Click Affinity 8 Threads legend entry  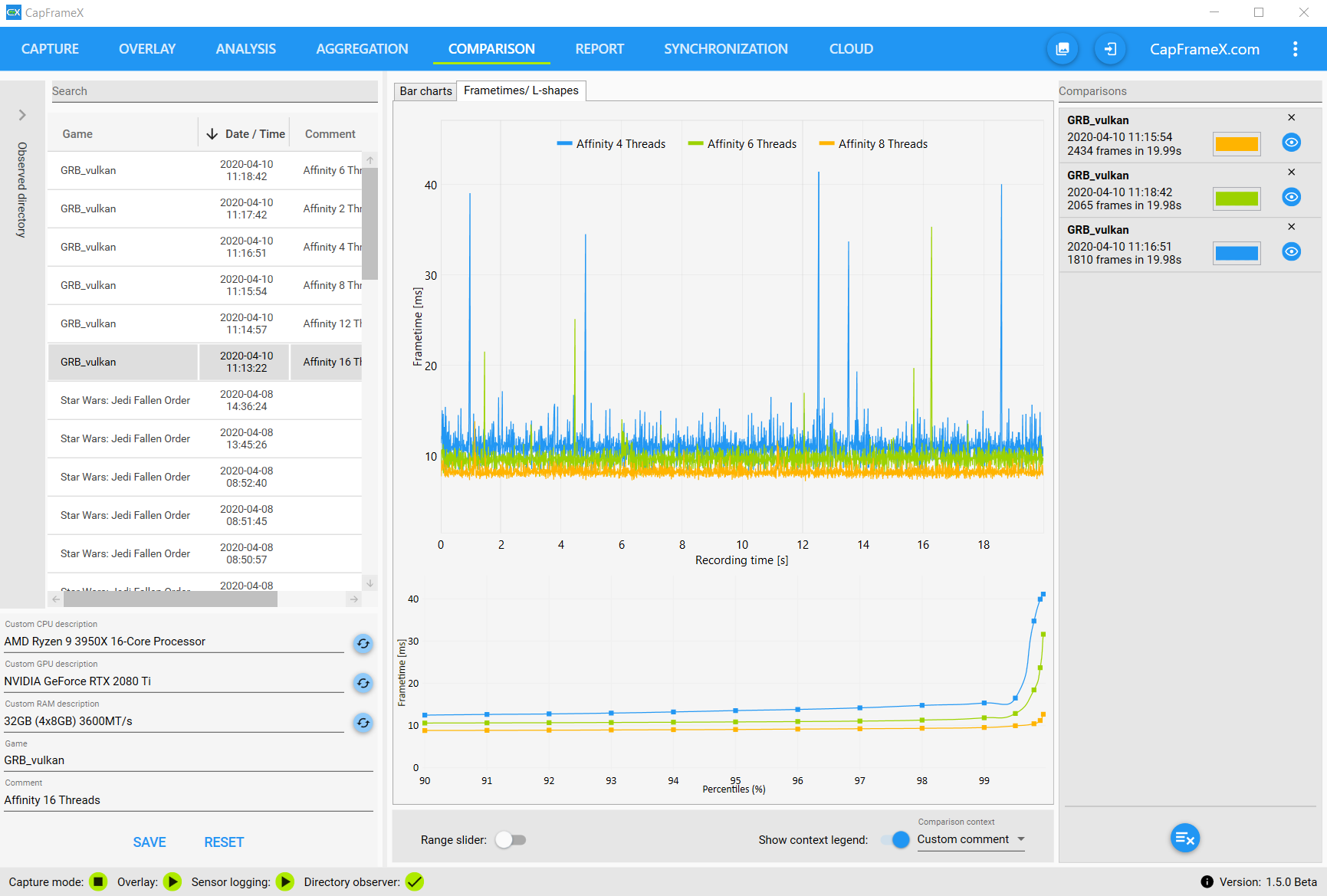point(873,144)
